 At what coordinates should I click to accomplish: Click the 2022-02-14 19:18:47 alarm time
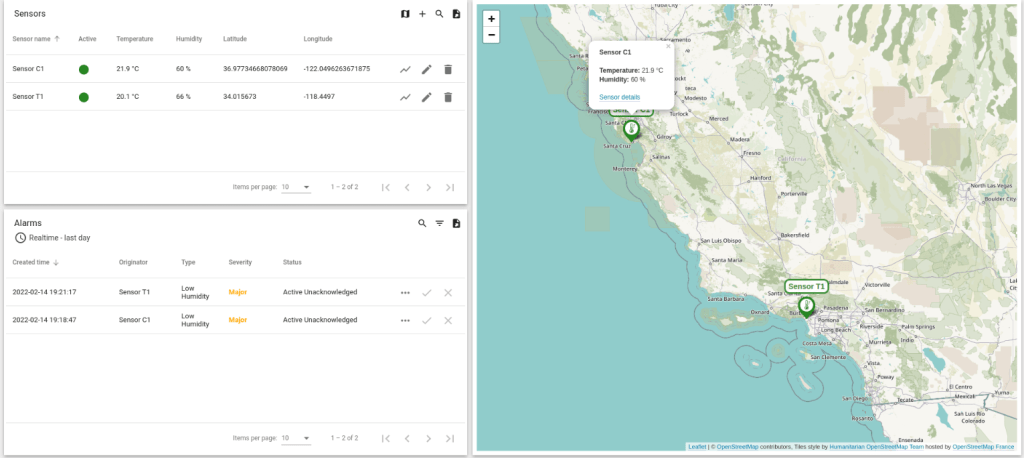point(44,321)
